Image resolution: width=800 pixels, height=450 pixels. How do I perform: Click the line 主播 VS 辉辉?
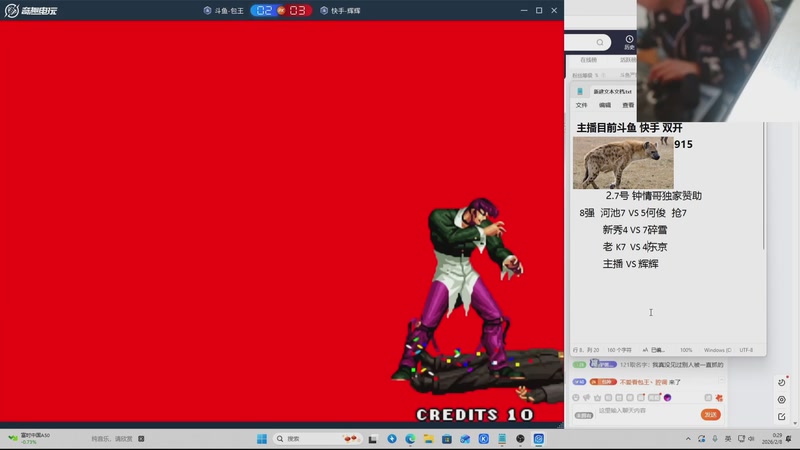pos(631,264)
